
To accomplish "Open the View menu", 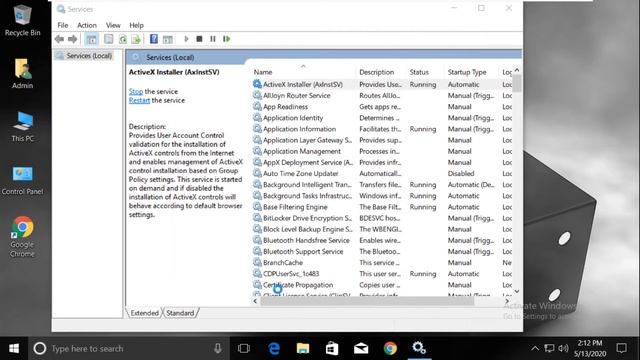I will [x=113, y=25].
